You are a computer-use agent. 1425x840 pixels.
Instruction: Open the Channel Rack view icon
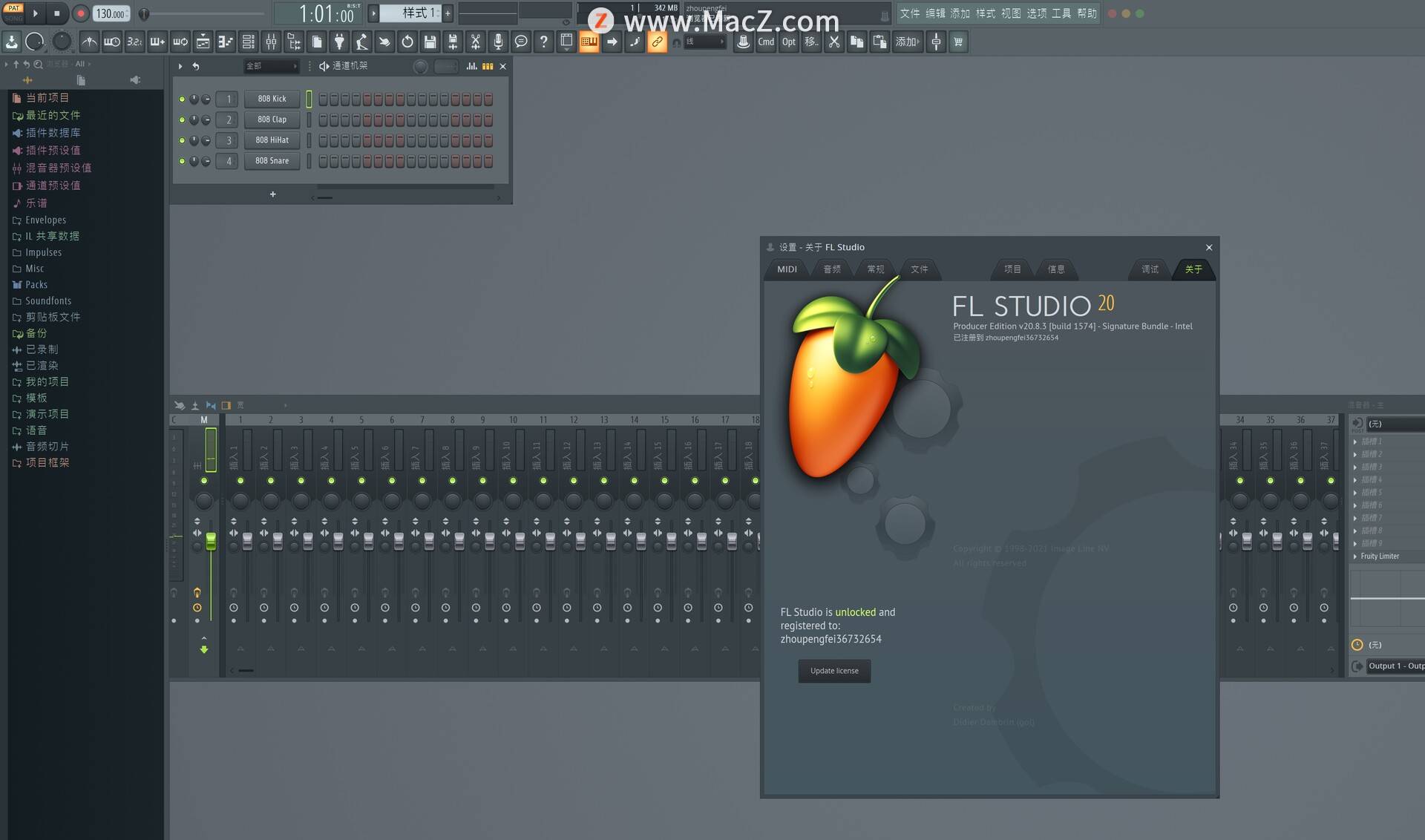click(x=249, y=42)
